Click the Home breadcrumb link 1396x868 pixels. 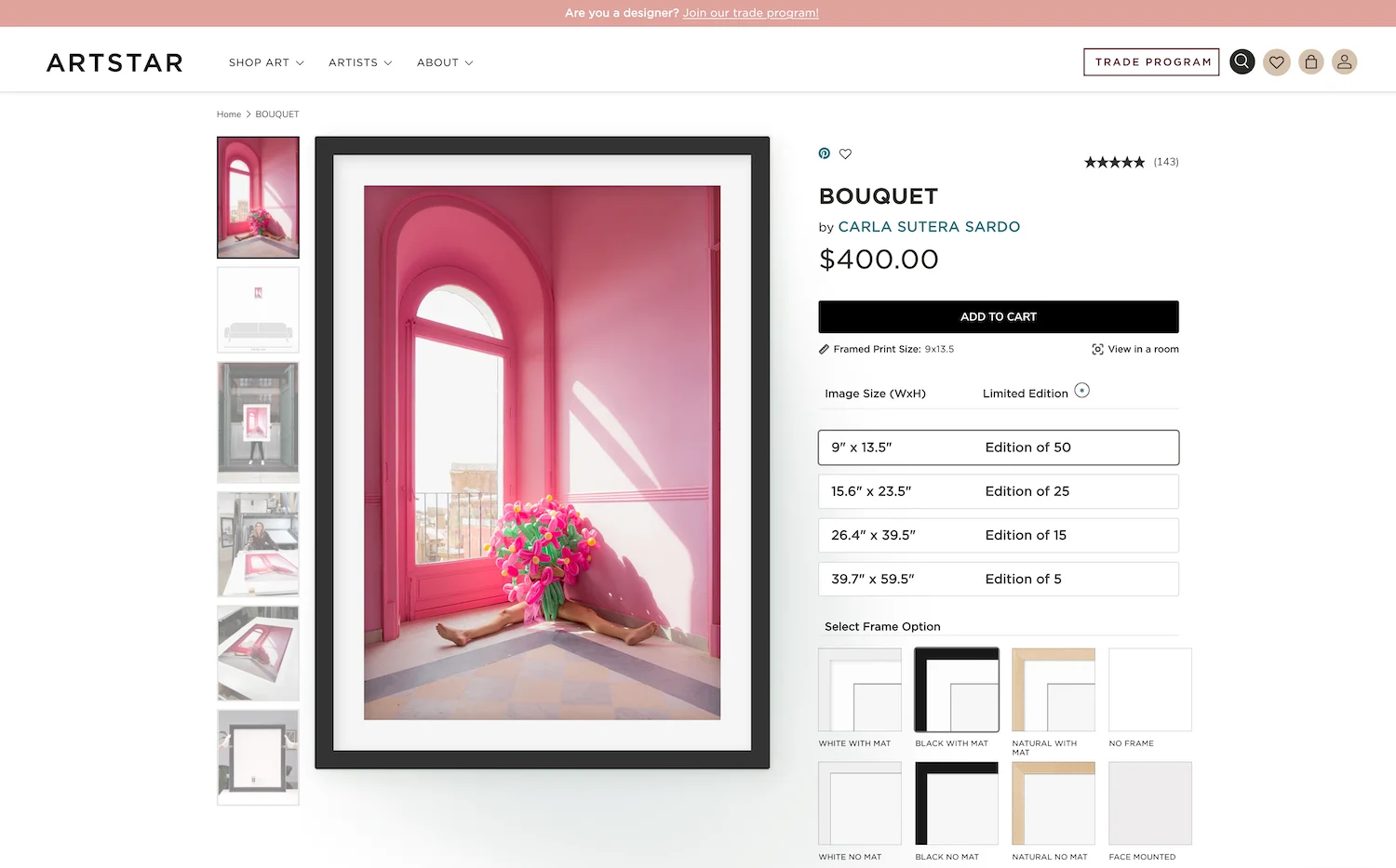[x=228, y=114]
